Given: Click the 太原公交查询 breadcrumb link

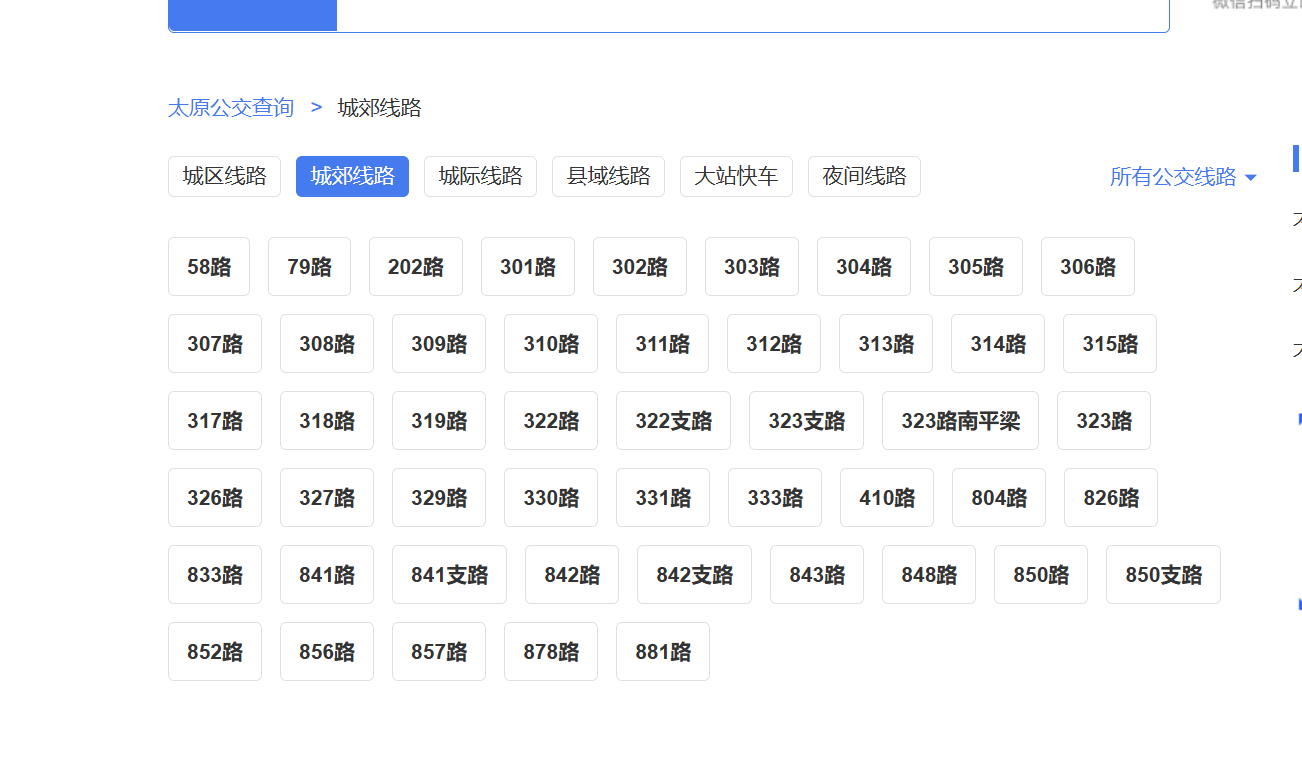Looking at the screenshot, I should pyautogui.click(x=231, y=108).
